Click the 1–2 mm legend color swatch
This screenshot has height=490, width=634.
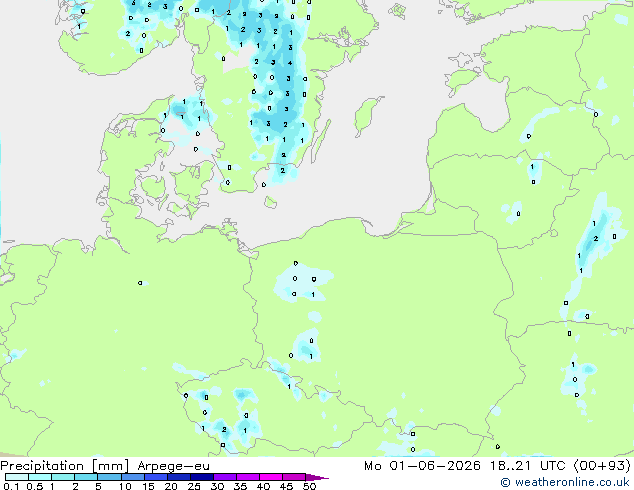[x=63, y=477]
